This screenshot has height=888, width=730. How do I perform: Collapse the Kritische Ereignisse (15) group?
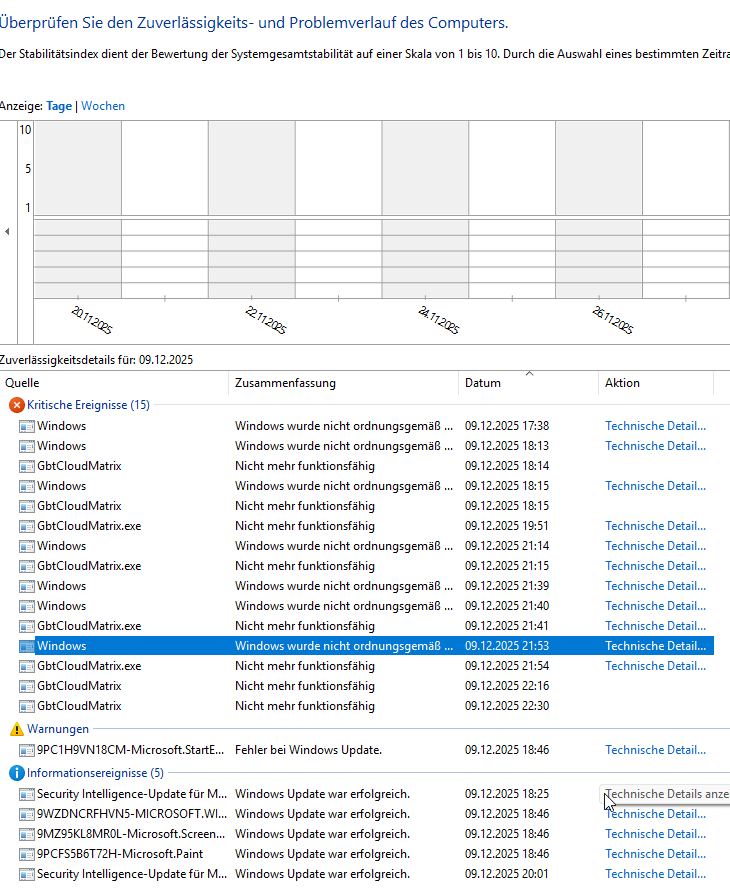tap(88, 405)
